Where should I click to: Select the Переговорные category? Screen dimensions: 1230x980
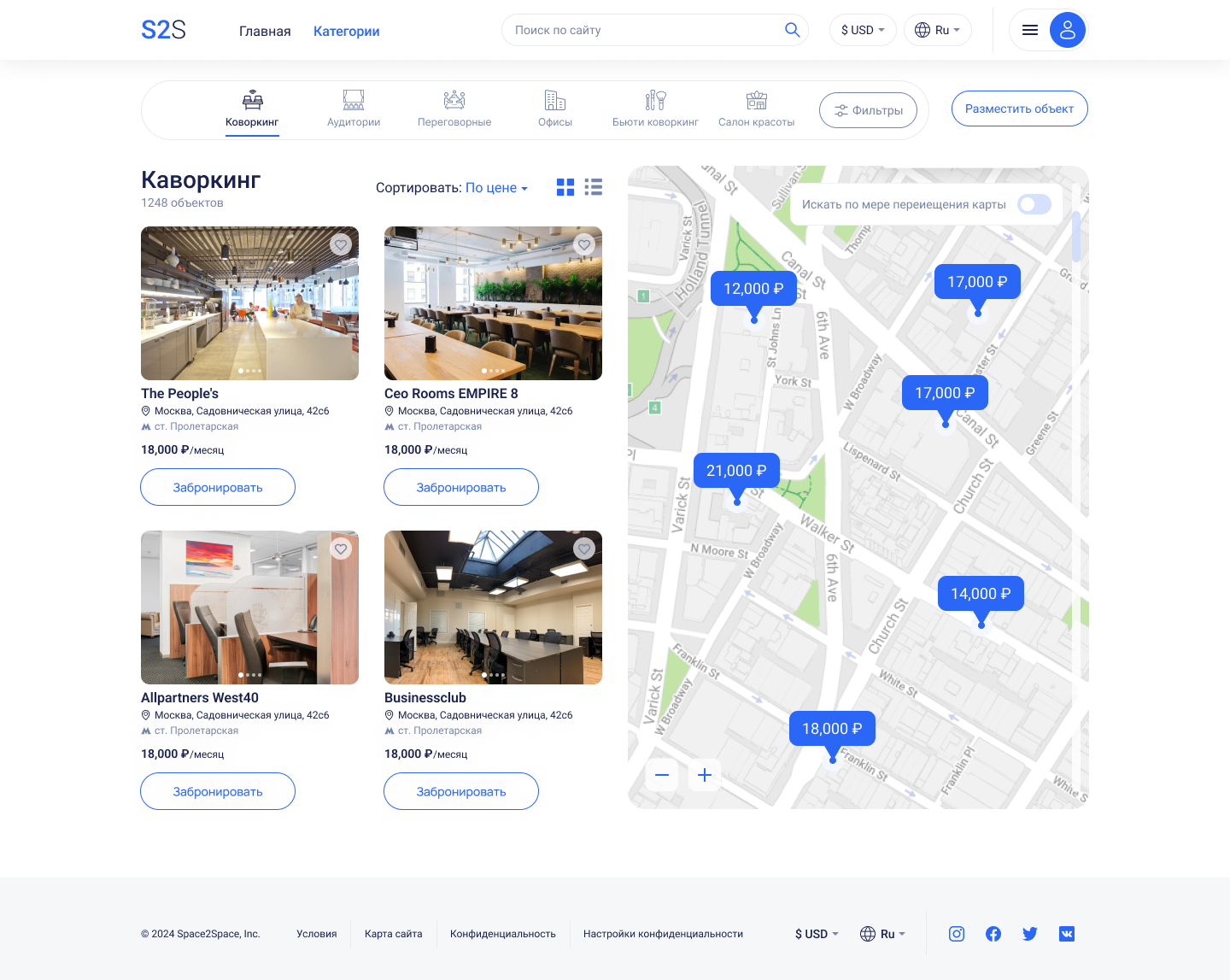(454, 109)
